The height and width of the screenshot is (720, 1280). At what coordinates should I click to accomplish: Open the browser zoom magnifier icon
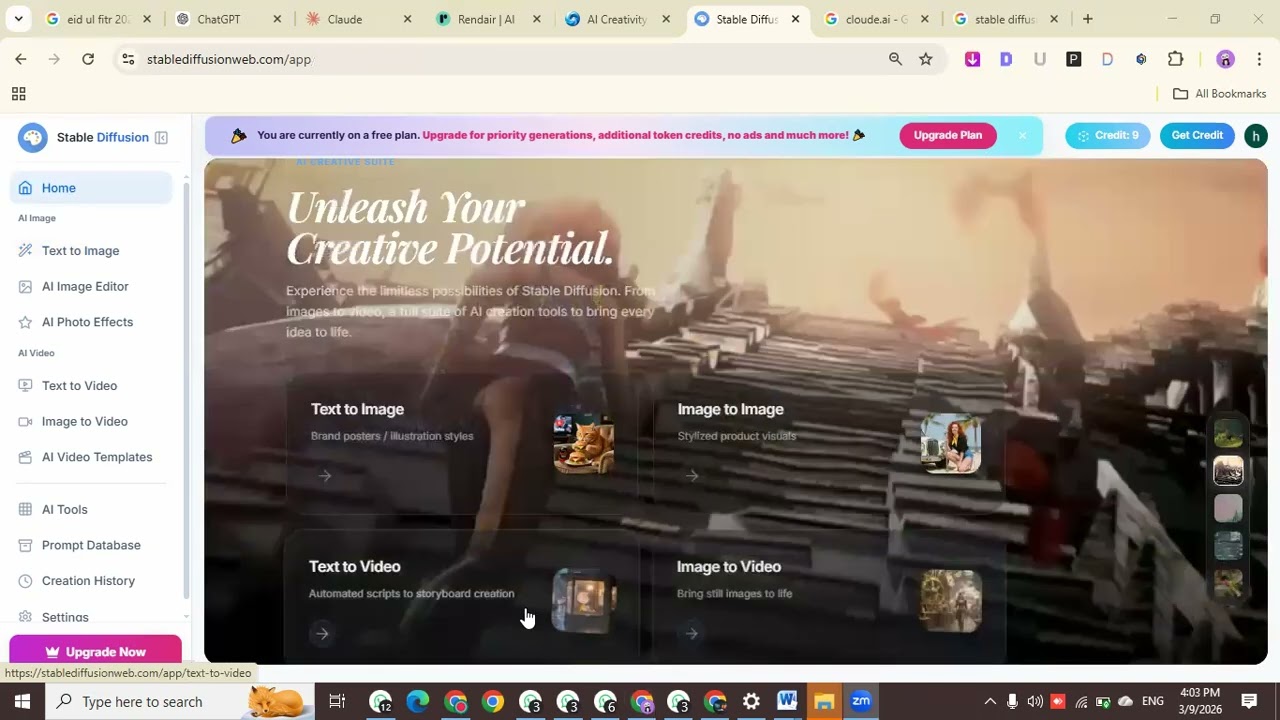coord(896,59)
